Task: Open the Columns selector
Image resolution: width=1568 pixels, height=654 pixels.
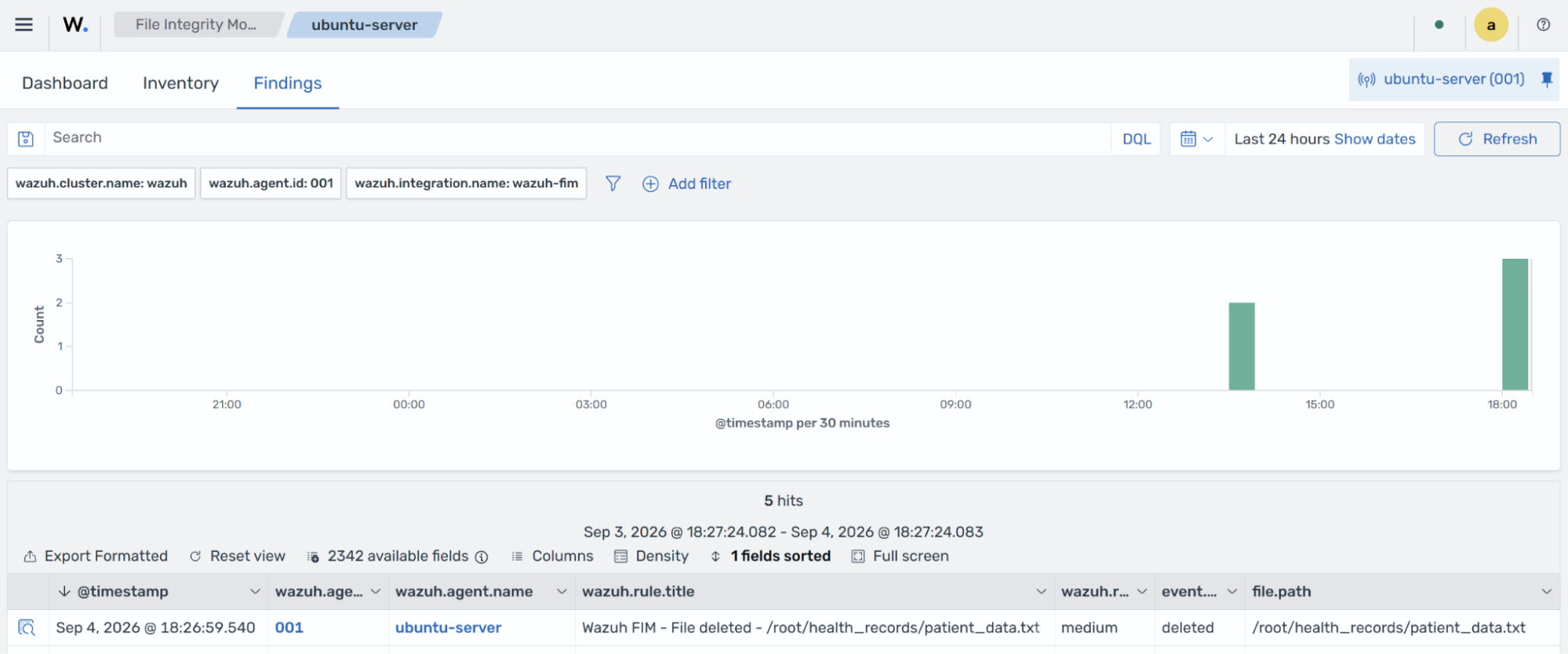Action: pyautogui.click(x=552, y=556)
